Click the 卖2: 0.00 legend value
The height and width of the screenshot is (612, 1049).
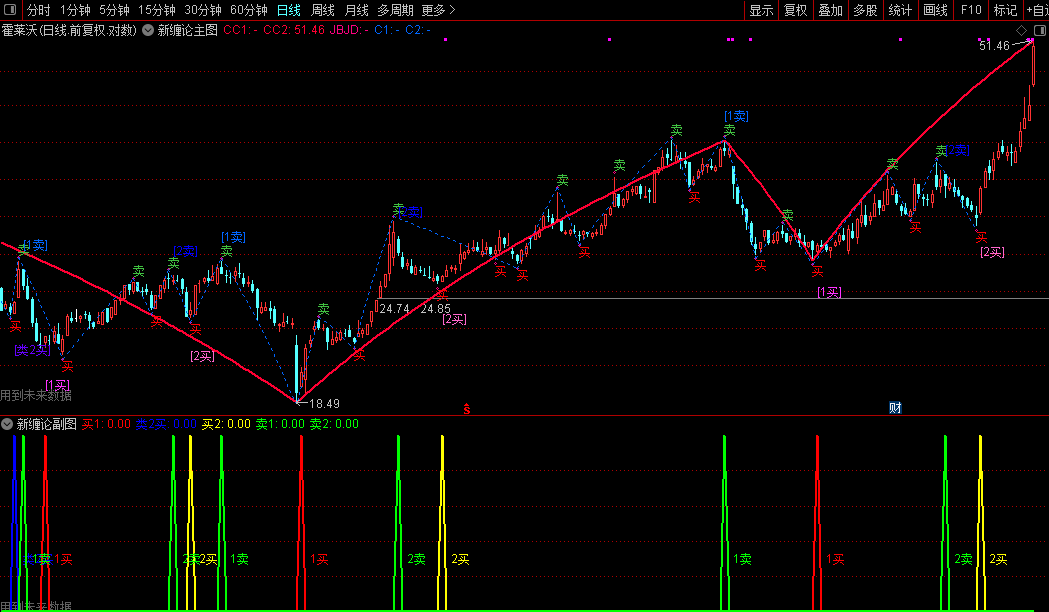pyautogui.click(x=334, y=424)
